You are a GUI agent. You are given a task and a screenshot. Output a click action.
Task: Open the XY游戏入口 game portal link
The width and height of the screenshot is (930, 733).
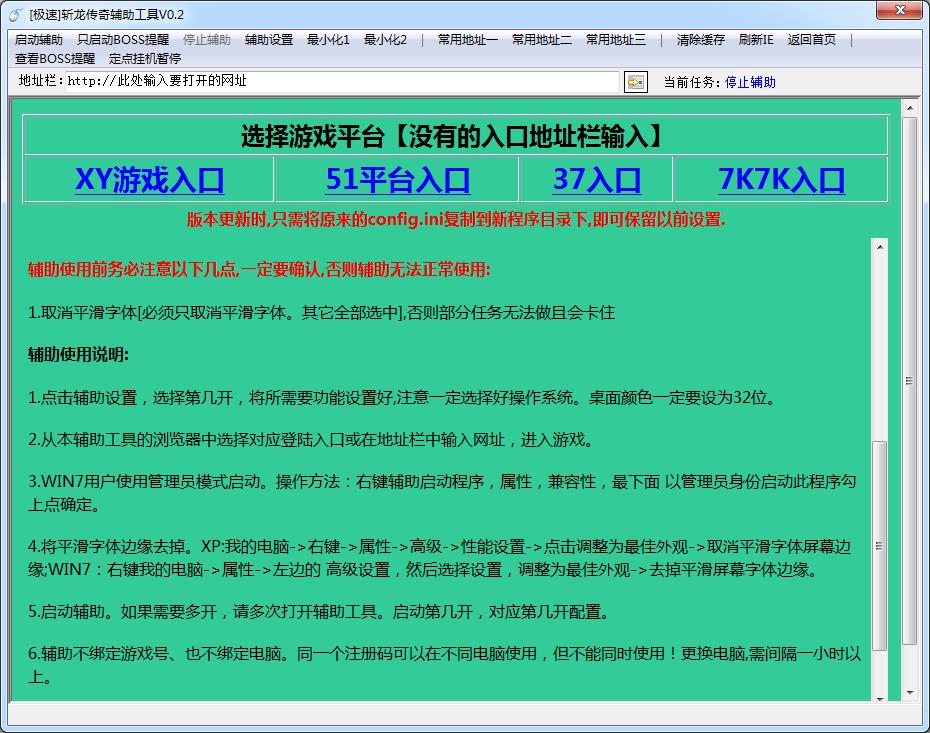click(x=148, y=182)
